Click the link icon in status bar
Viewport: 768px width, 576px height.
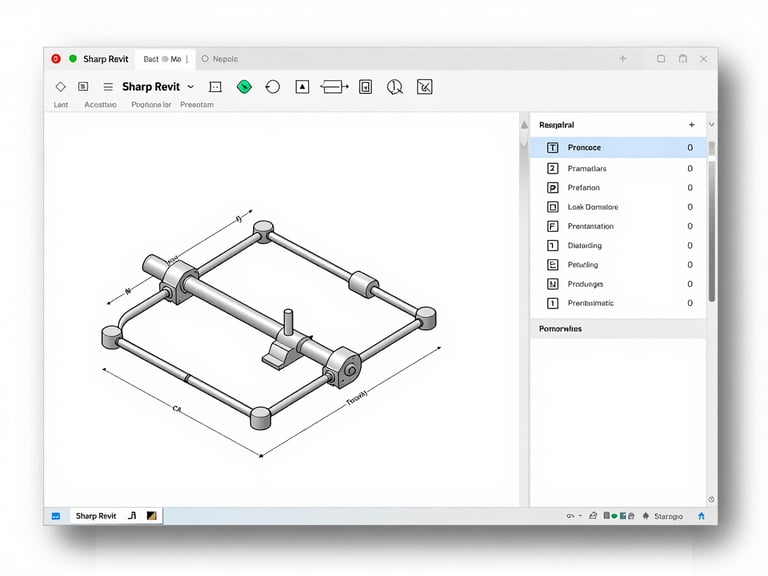coord(570,516)
